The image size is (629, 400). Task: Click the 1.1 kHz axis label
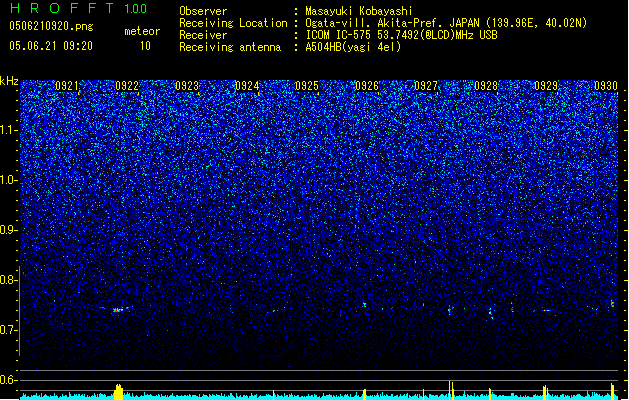pyautogui.click(x=9, y=130)
